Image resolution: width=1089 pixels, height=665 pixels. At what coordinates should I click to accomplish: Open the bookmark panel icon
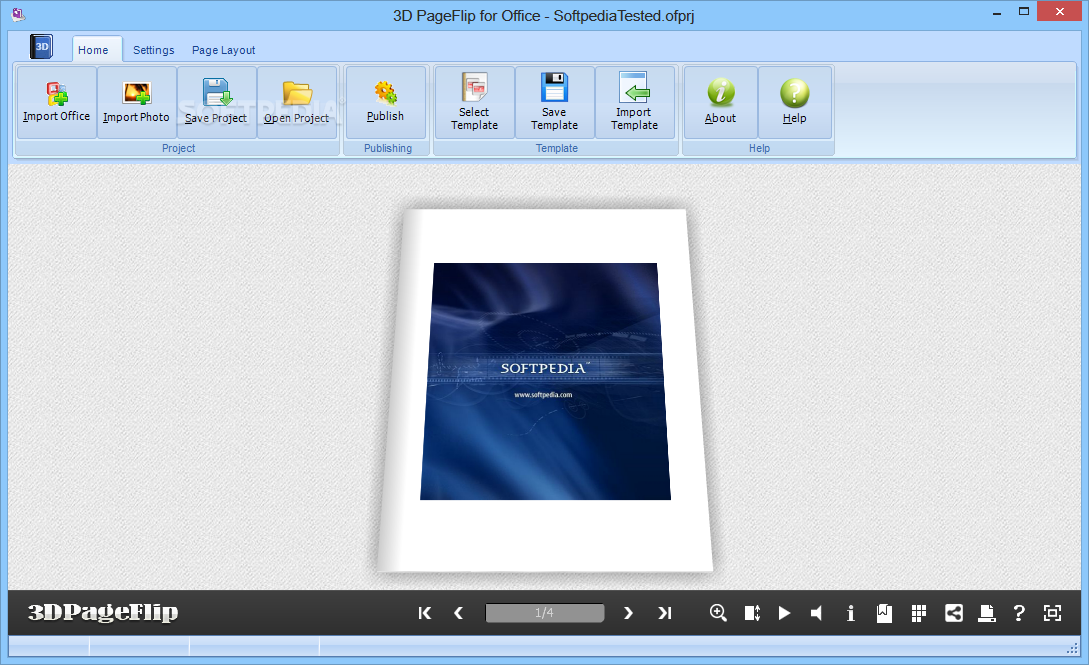point(884,613)
